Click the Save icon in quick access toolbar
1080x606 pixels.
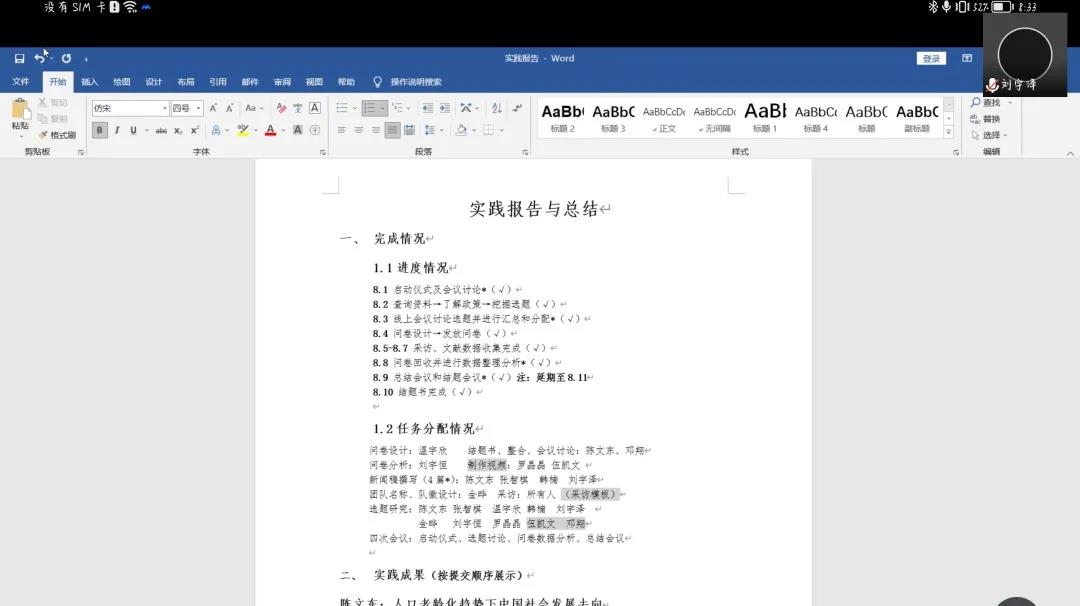click(x=19, y=58)
